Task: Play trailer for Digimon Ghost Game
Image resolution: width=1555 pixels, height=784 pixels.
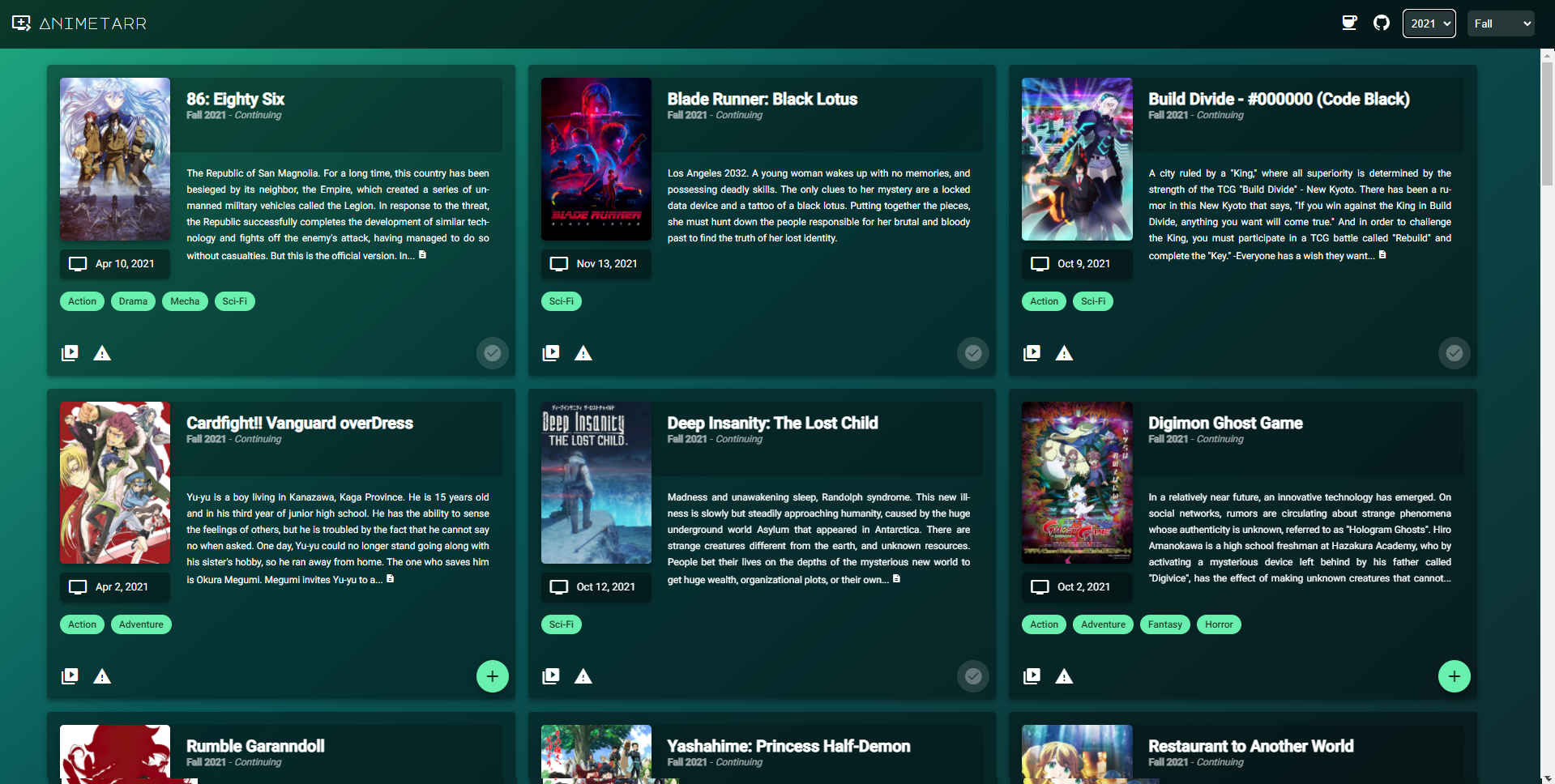Action: tap(1032, 676)
